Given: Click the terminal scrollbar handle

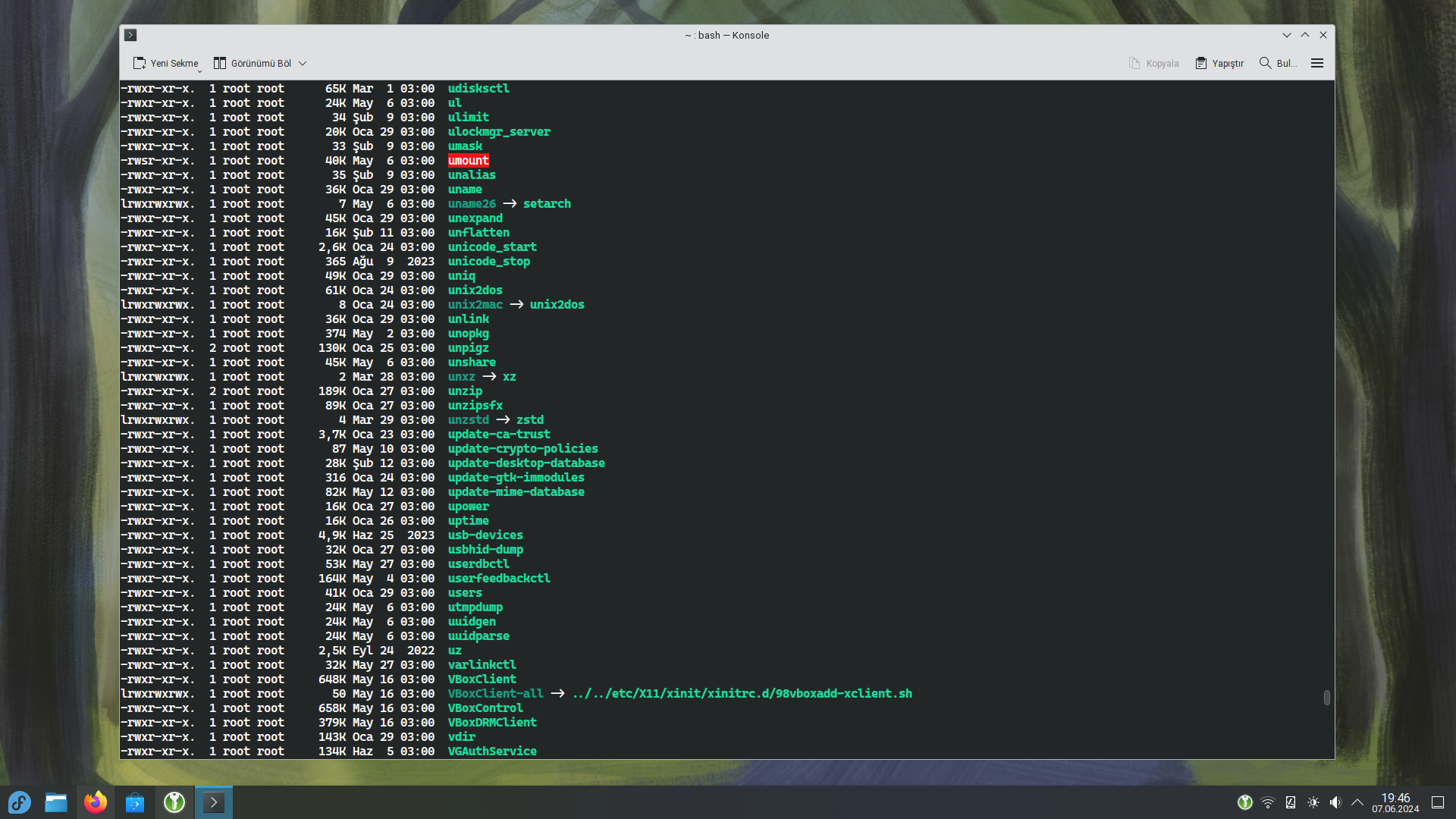Looking at the screenshot, I should click(1326, 697).
